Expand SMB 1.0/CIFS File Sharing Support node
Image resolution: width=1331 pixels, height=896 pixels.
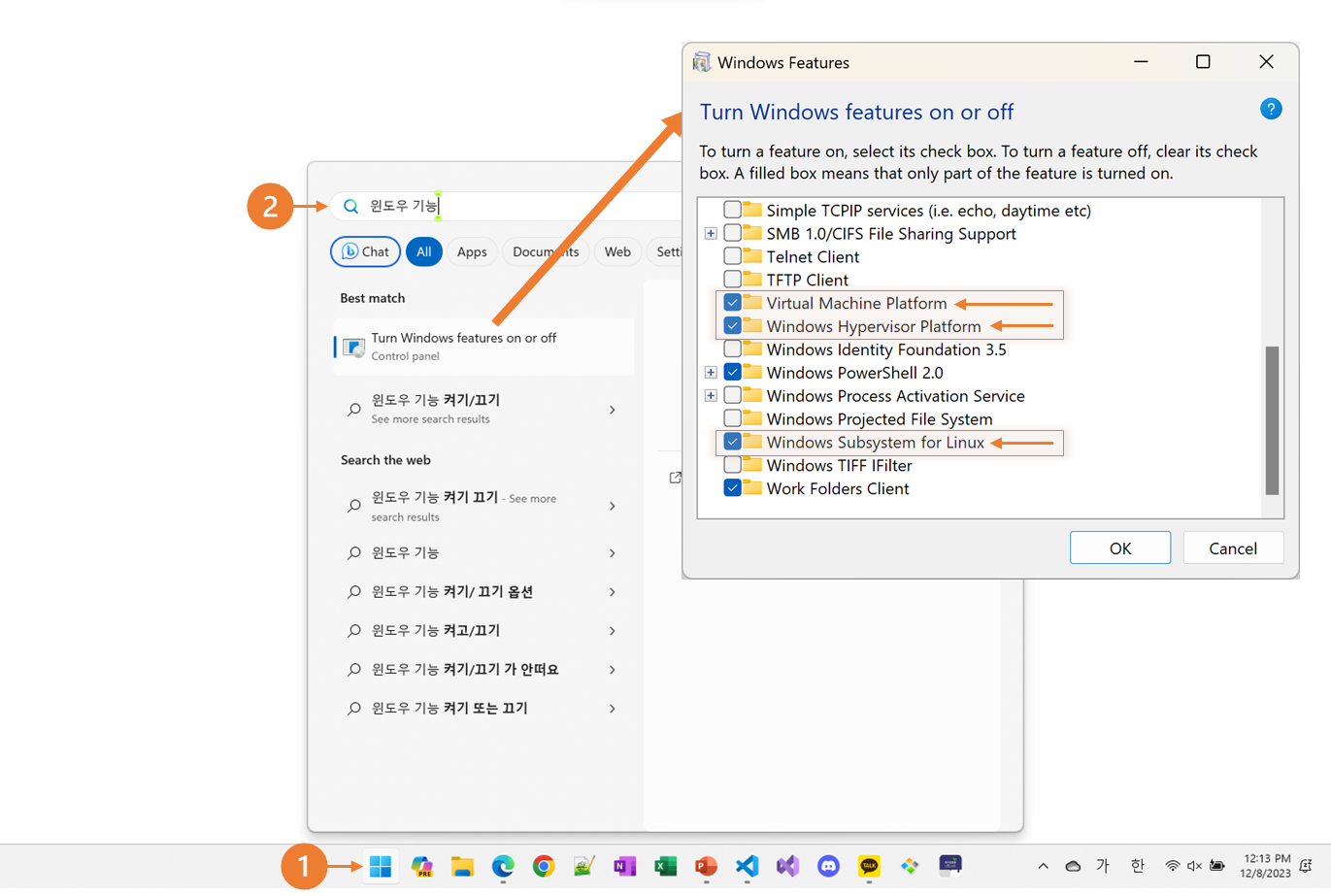point(711,233)
